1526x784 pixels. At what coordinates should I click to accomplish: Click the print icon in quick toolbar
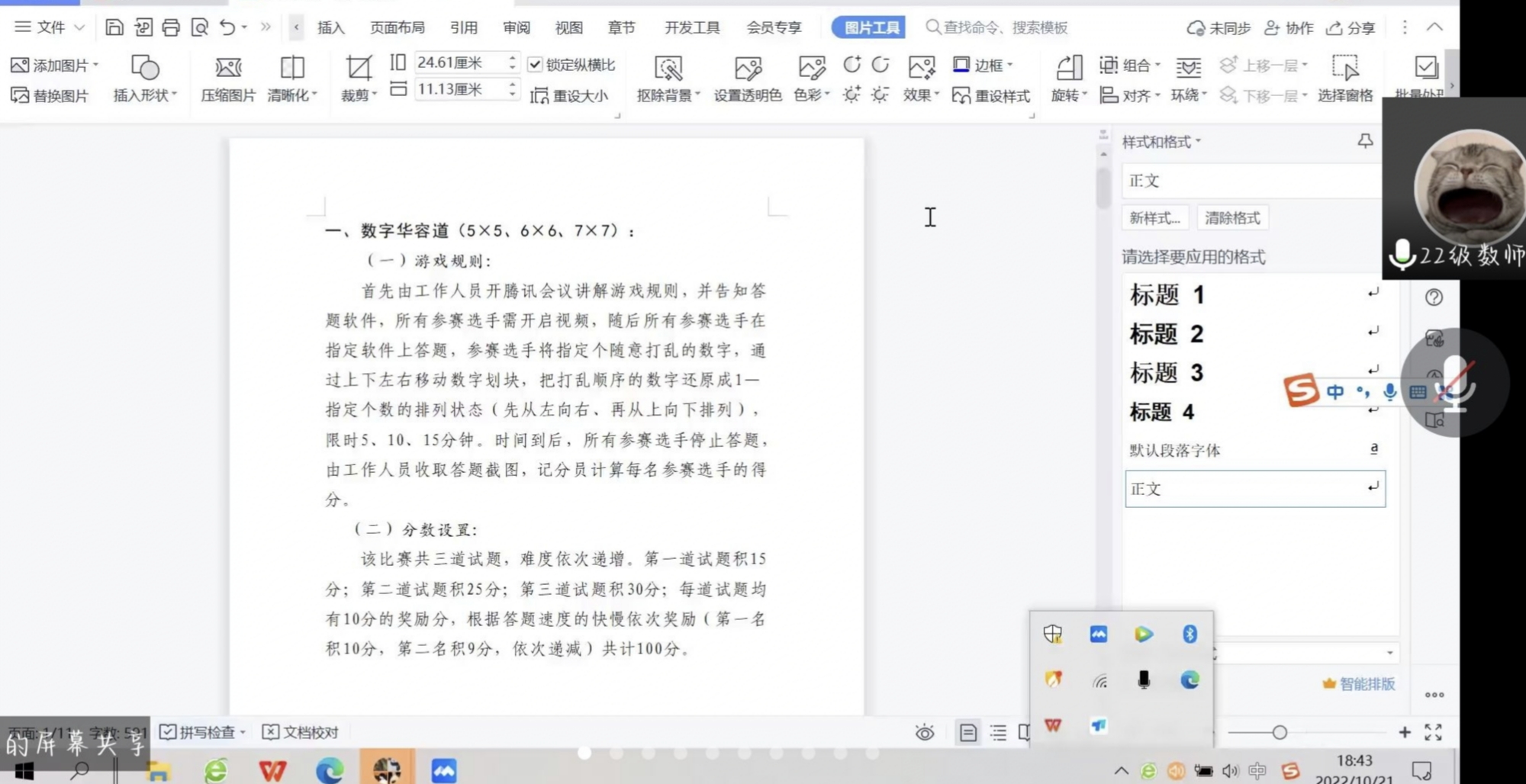click(171, 27)
